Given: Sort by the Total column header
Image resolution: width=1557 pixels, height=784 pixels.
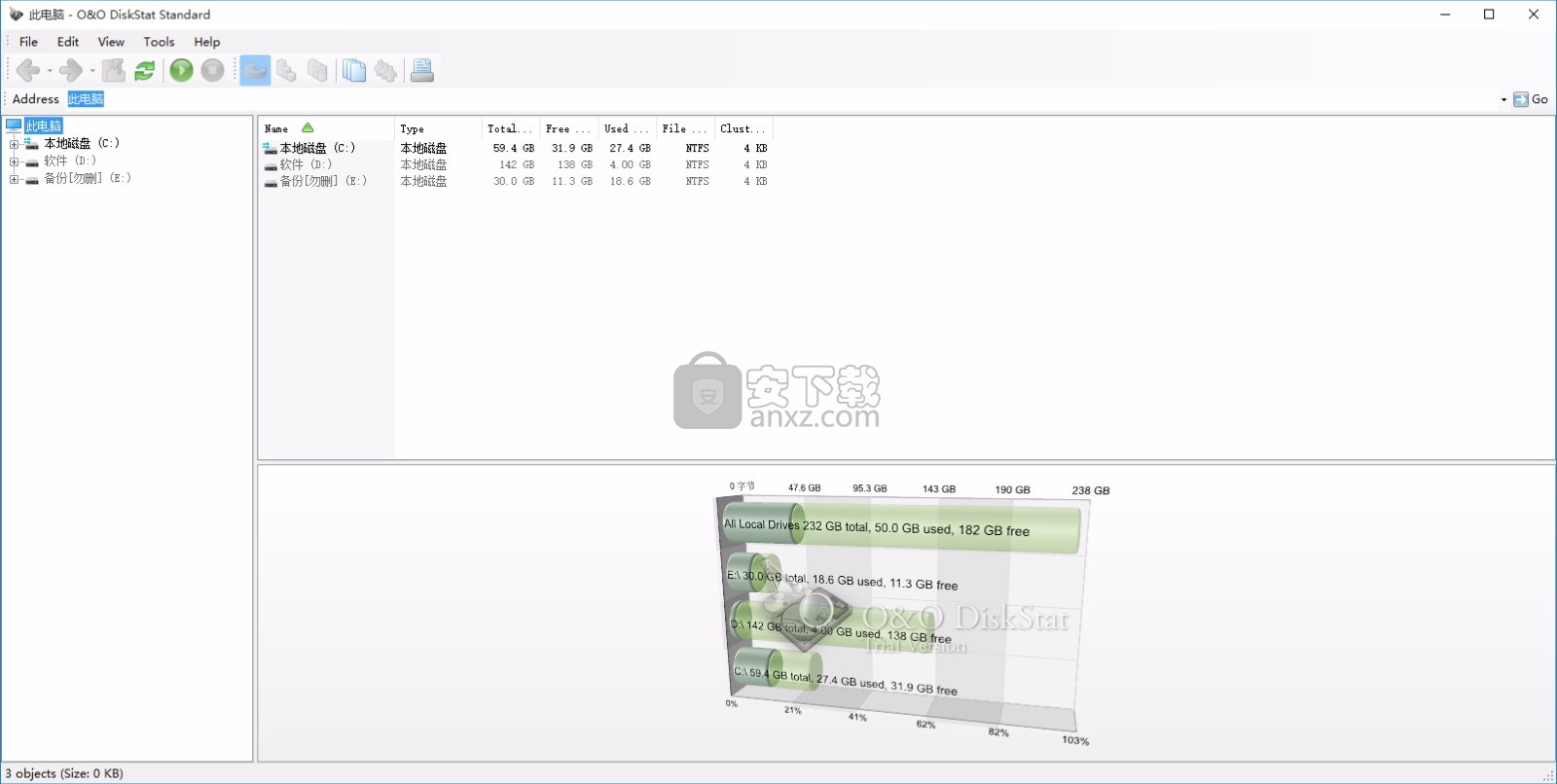Looking at the screenshot, I should pos(511,128).
